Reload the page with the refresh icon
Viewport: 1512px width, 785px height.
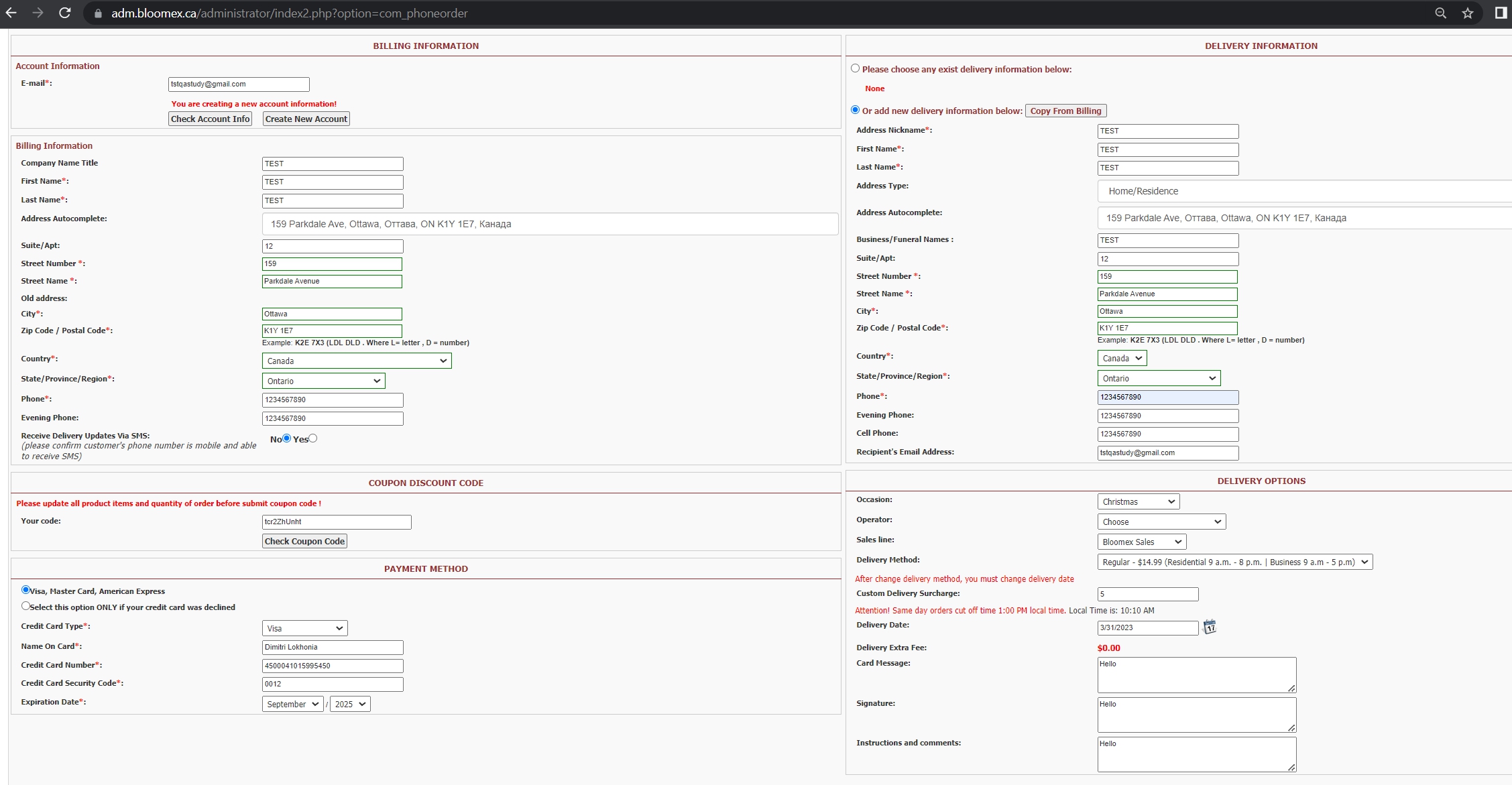point(64,13)
